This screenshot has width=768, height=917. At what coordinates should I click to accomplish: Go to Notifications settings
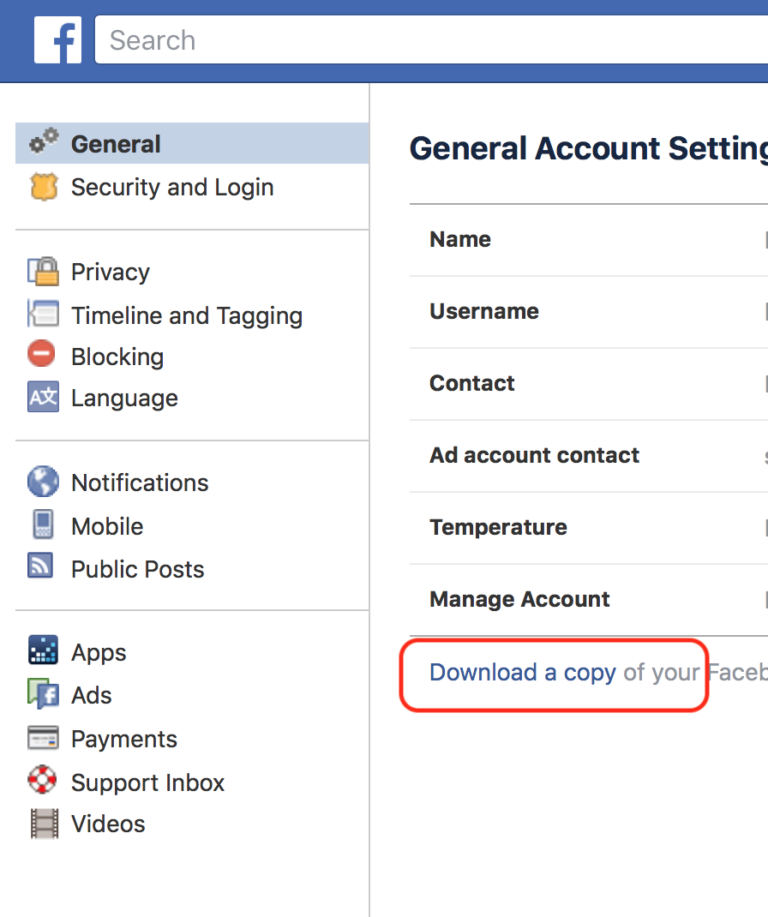pyautogui.click(x=139, y=483)
